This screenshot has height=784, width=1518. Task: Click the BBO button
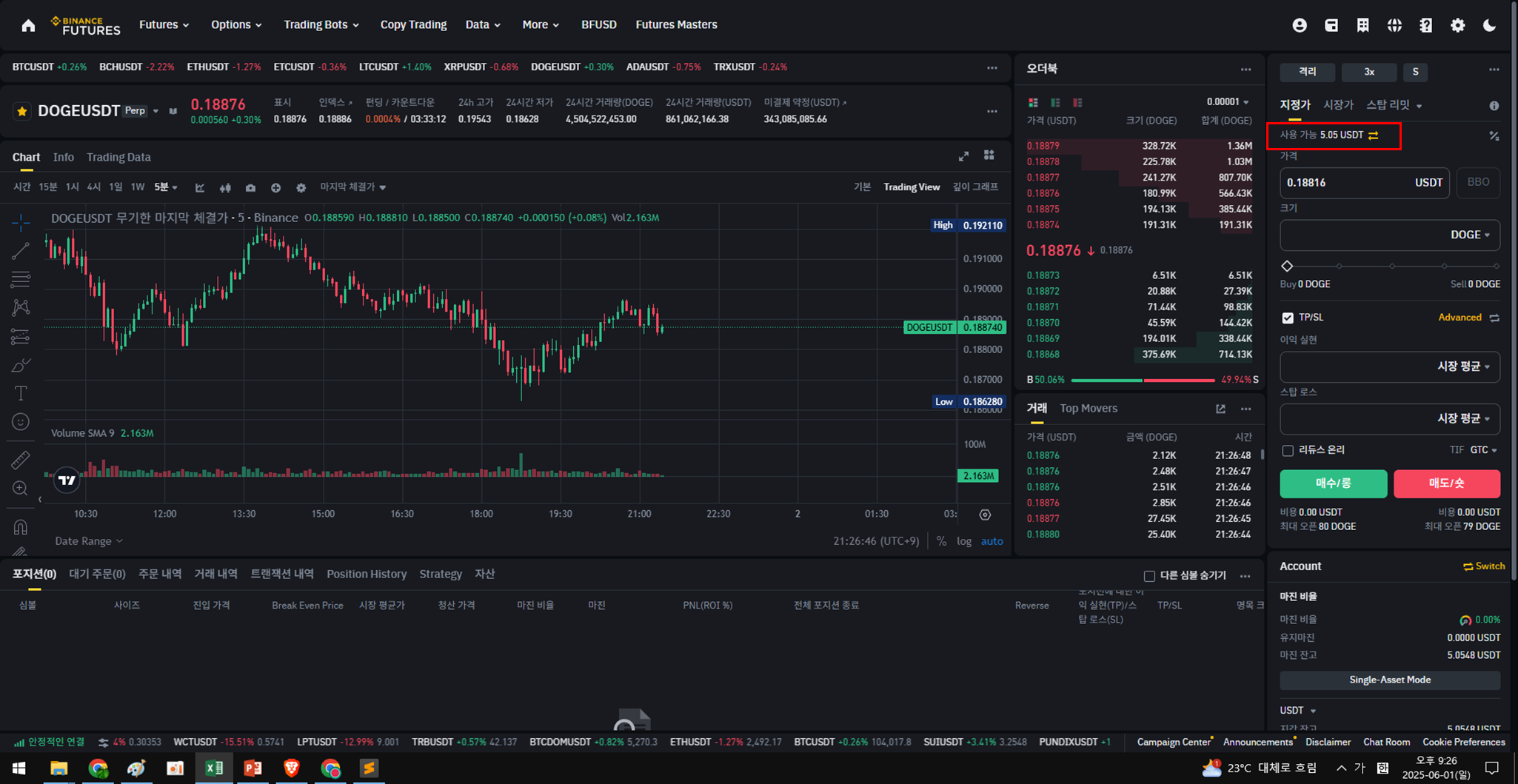coord(1478,182)
